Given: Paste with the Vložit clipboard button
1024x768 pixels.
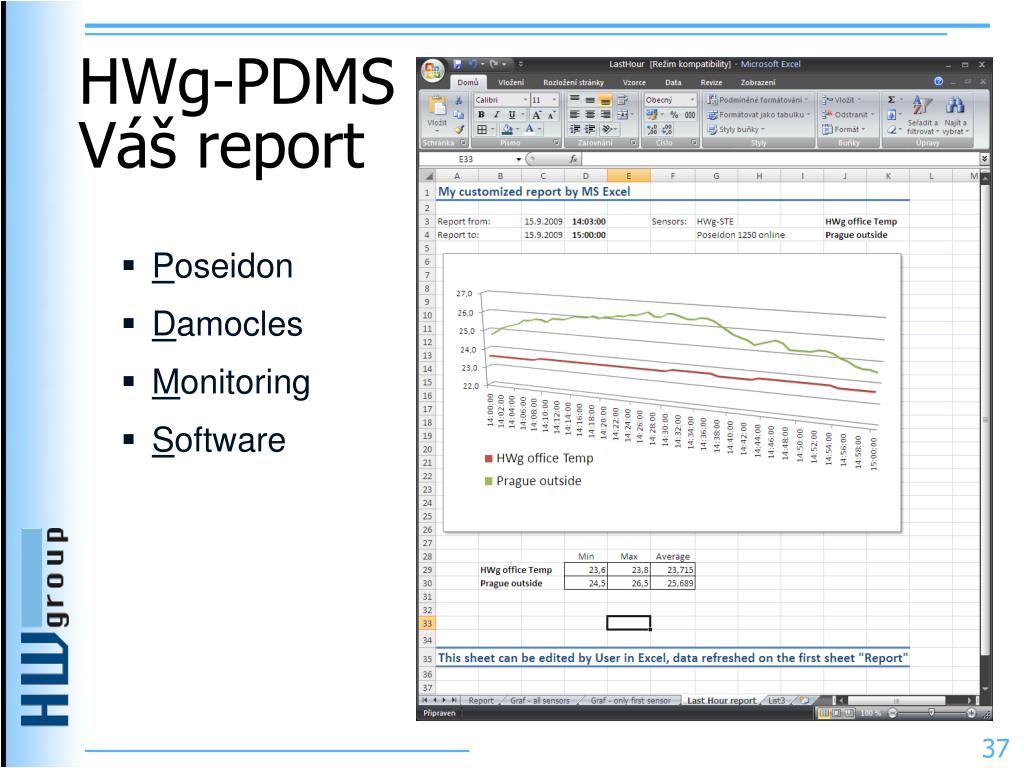Looking at the screenshot, I should tap(437, 113).
